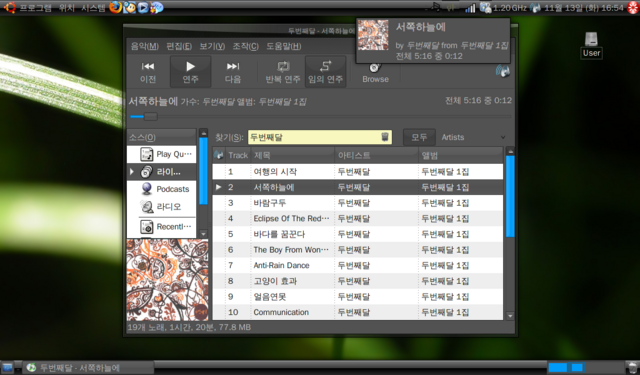640x375 pixels.
Task: Click the show desktop icon in bottom panel
Action: (x=7, y=367)
